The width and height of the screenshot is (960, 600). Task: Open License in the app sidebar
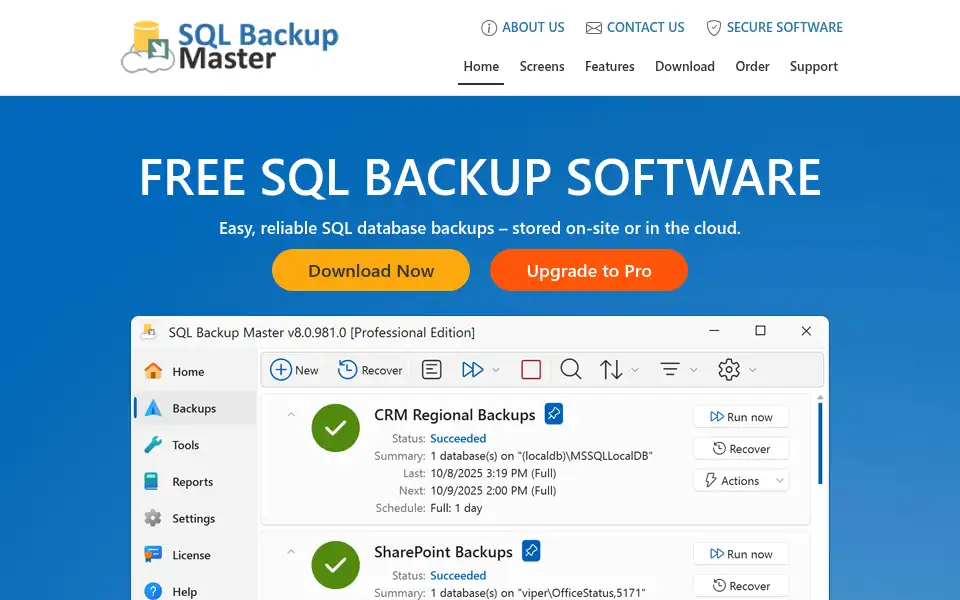[x=195, y=555]
